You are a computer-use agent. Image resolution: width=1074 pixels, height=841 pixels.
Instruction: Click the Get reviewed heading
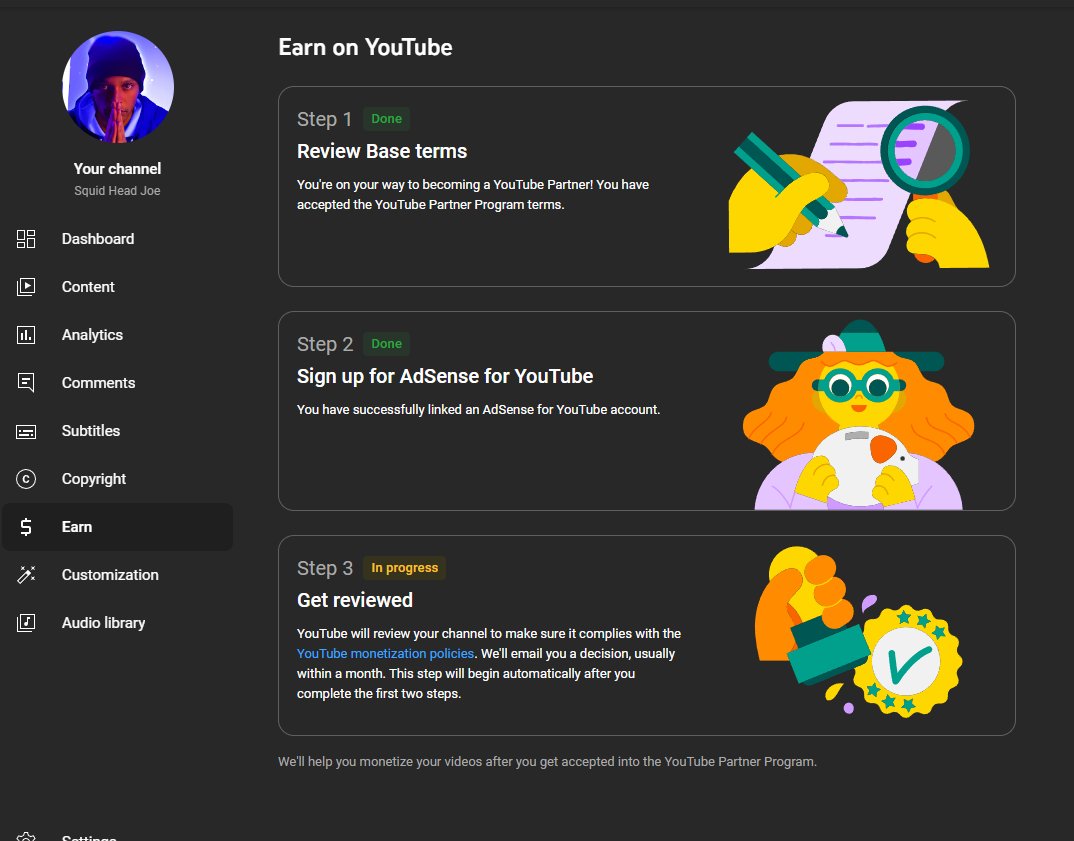click(355, 600)
